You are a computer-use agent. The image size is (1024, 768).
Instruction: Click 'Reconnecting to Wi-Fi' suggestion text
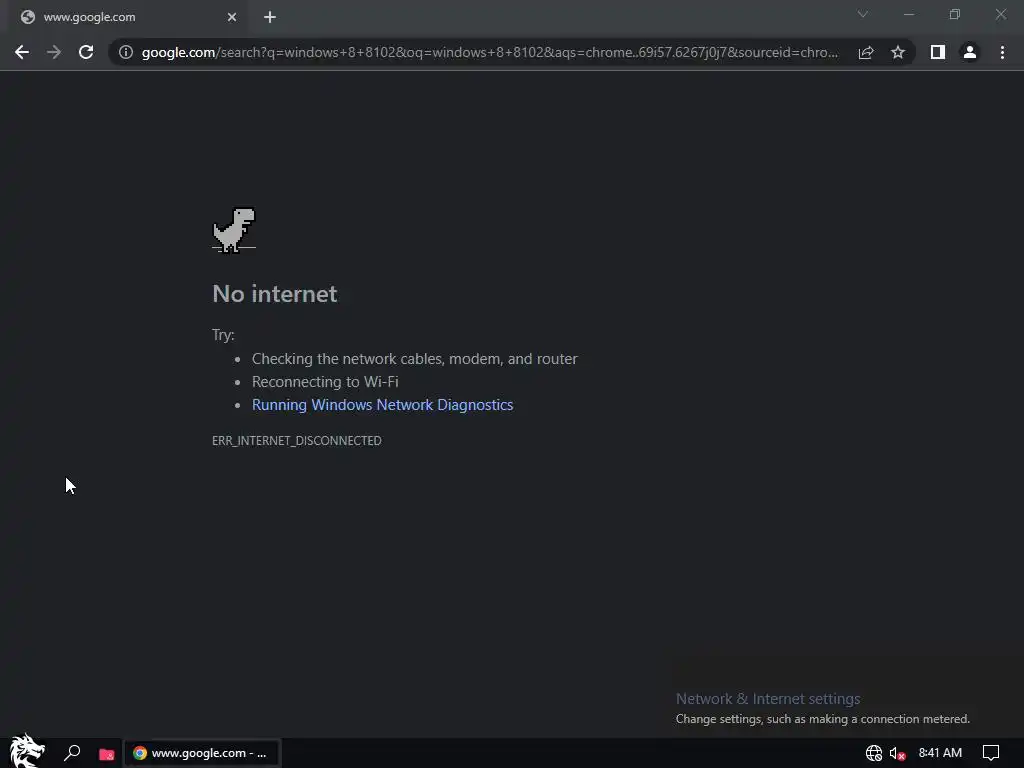point(325,381)
